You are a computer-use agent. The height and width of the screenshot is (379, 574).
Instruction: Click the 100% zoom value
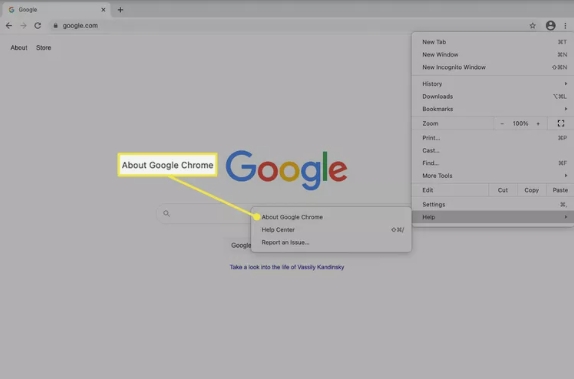pyautogui.click(x=520, y=124)
